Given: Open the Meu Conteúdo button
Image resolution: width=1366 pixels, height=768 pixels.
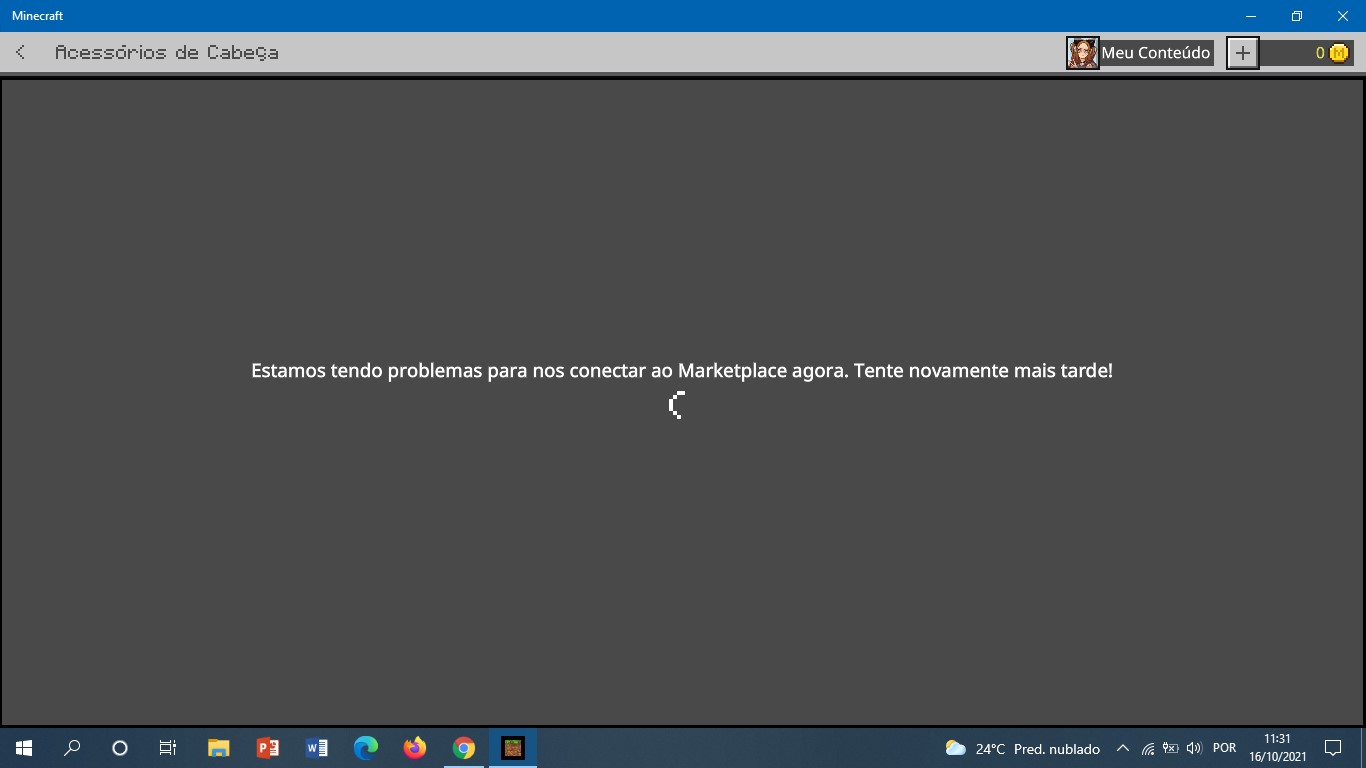Looking at the screenshot, I should pyautogui.click(x=1140, y=53).
